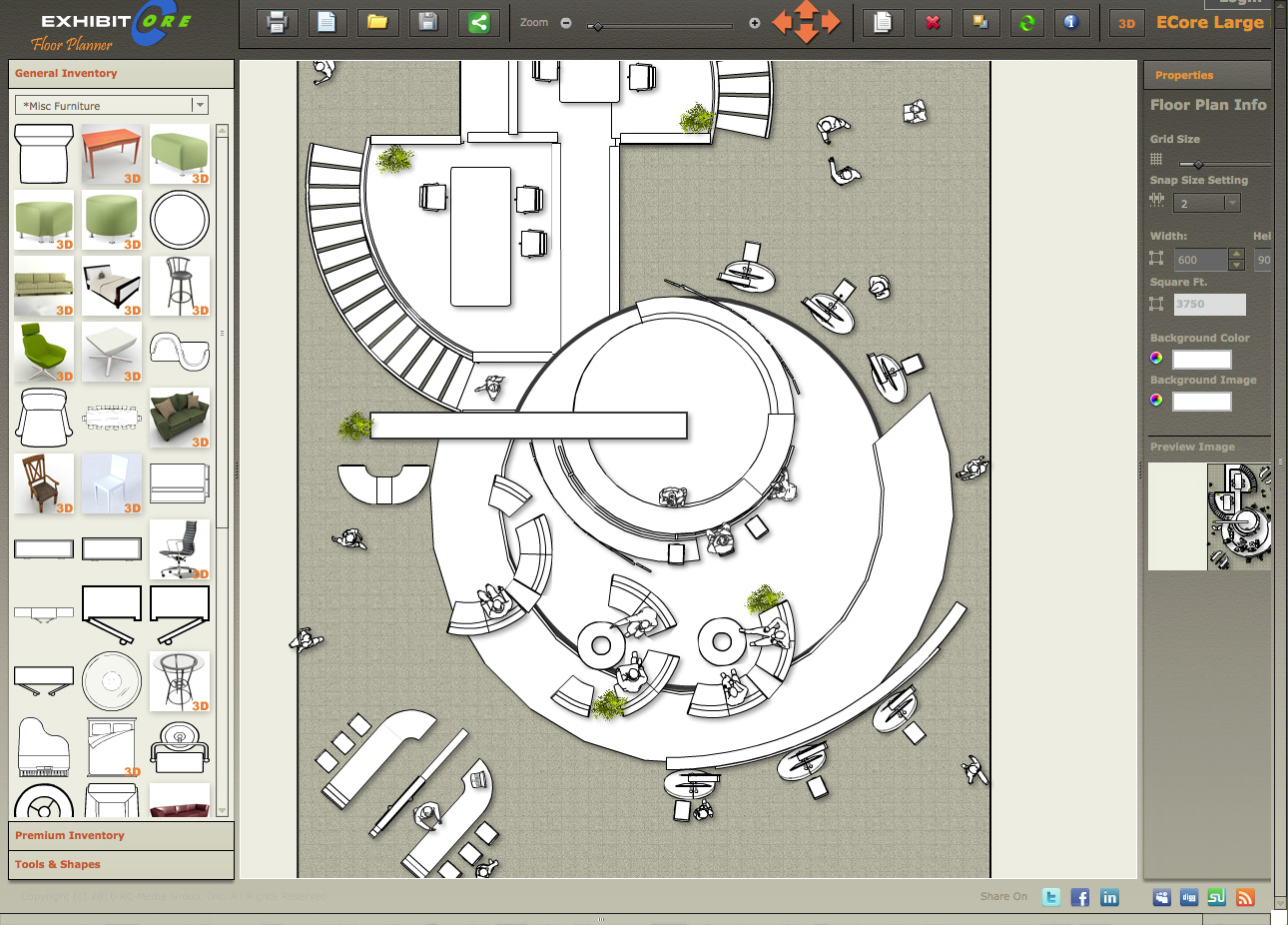The image size is (1288, 925).
Task: Click the Background Color white swatch
Action: pyautogui.click(x=1201, y=359)
